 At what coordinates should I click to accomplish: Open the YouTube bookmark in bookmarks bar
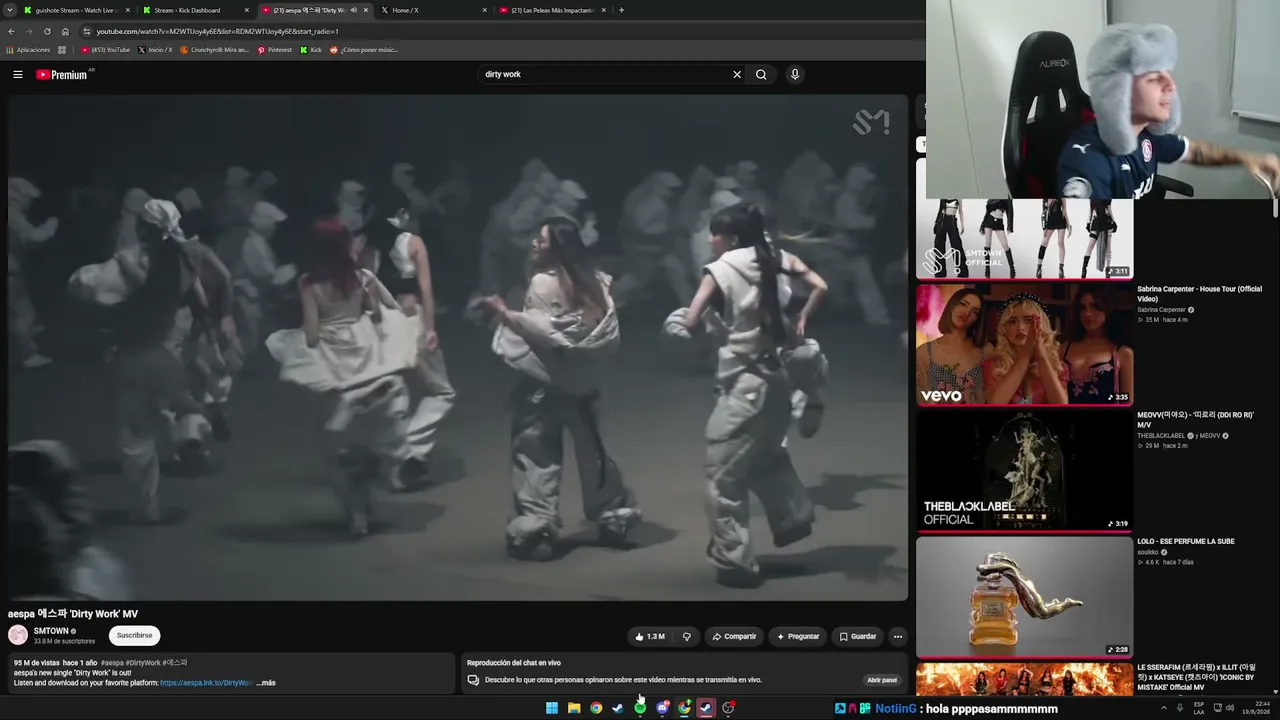coord(105,50)
